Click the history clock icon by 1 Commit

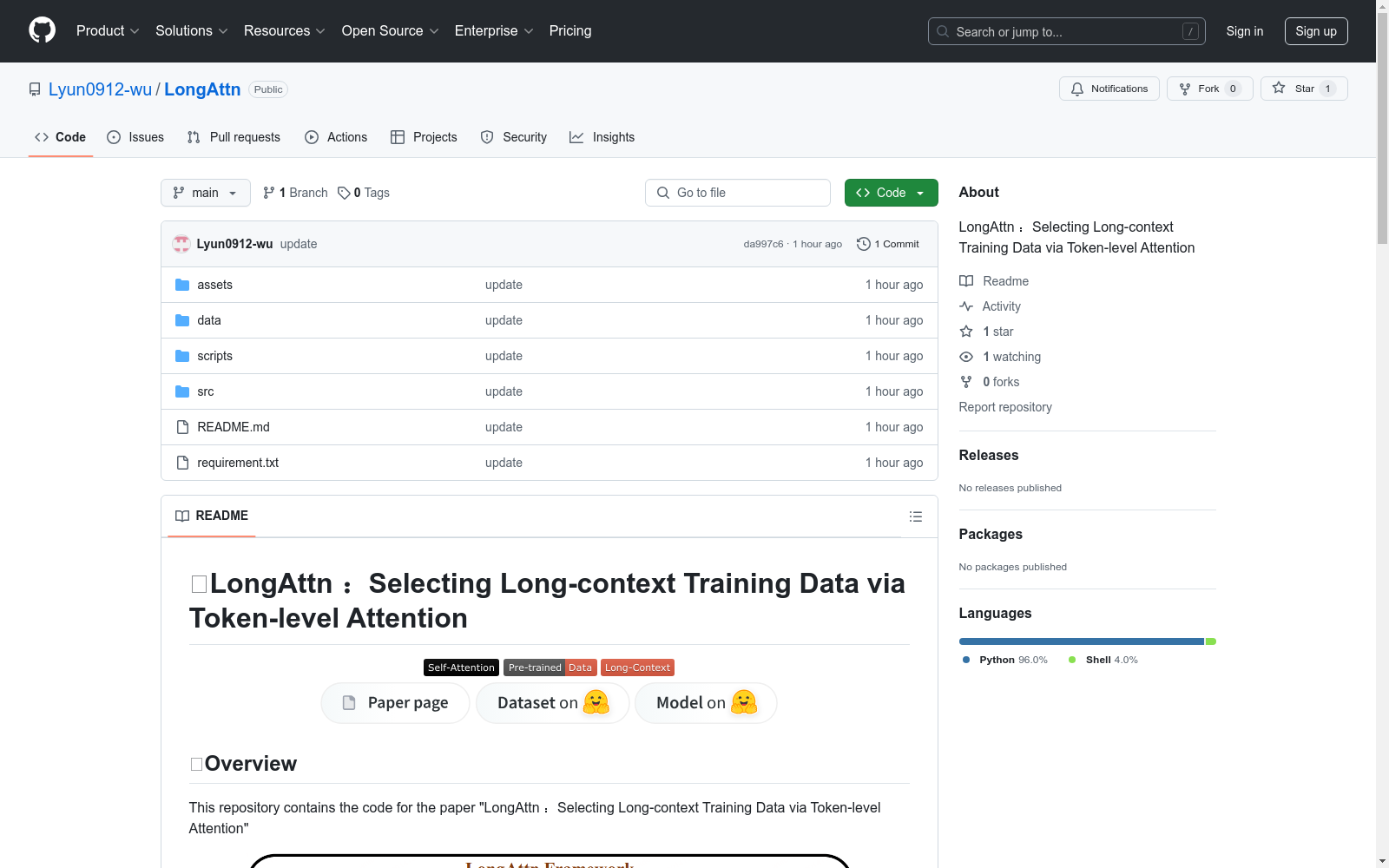tap(864, 244)
